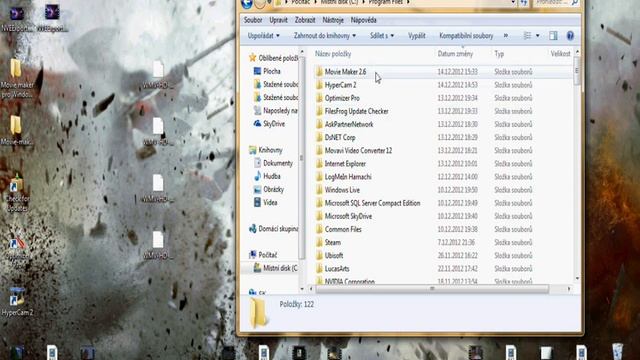Select Plocha in navigation pane
640x360 pixels.
click(267, 71)
